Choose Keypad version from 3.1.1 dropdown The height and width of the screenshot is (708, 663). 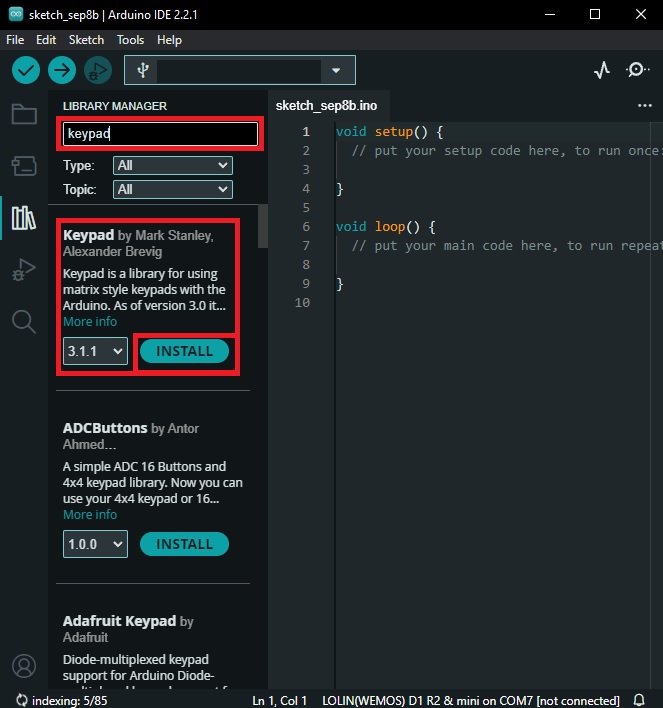(x=96, y=351)
